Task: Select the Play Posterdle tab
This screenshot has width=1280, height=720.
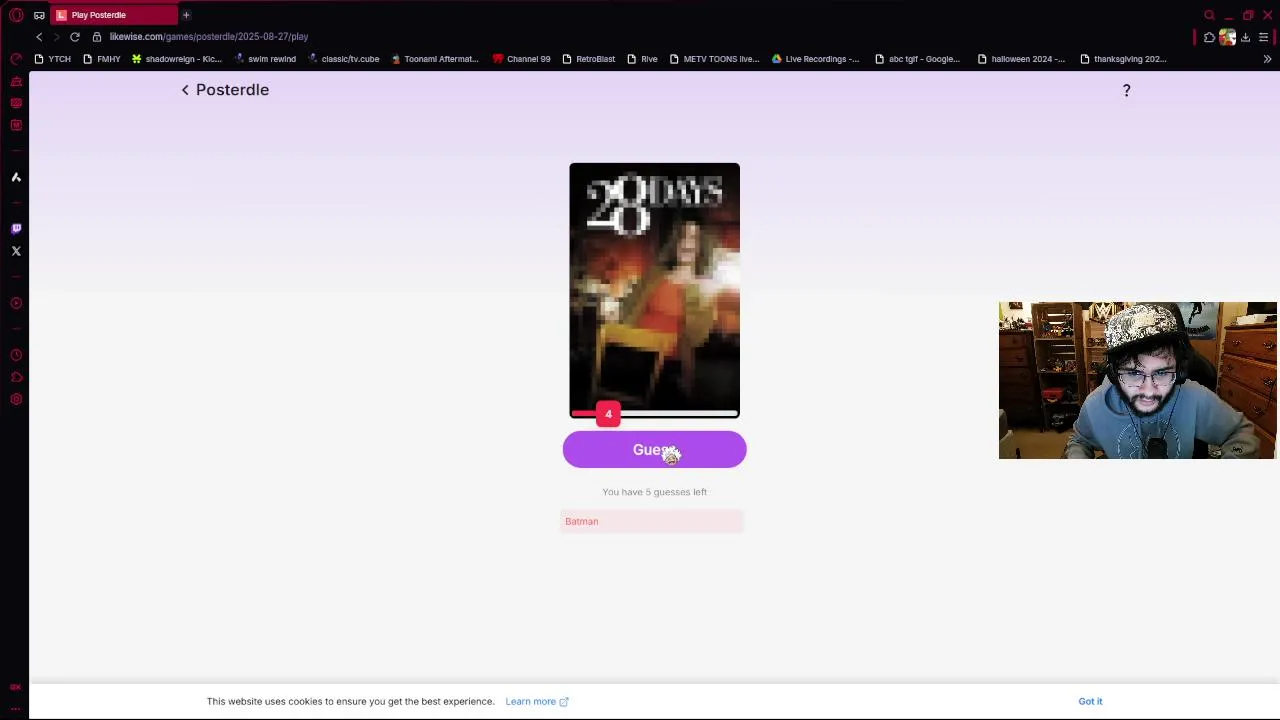Action: [x=113, y=15]
